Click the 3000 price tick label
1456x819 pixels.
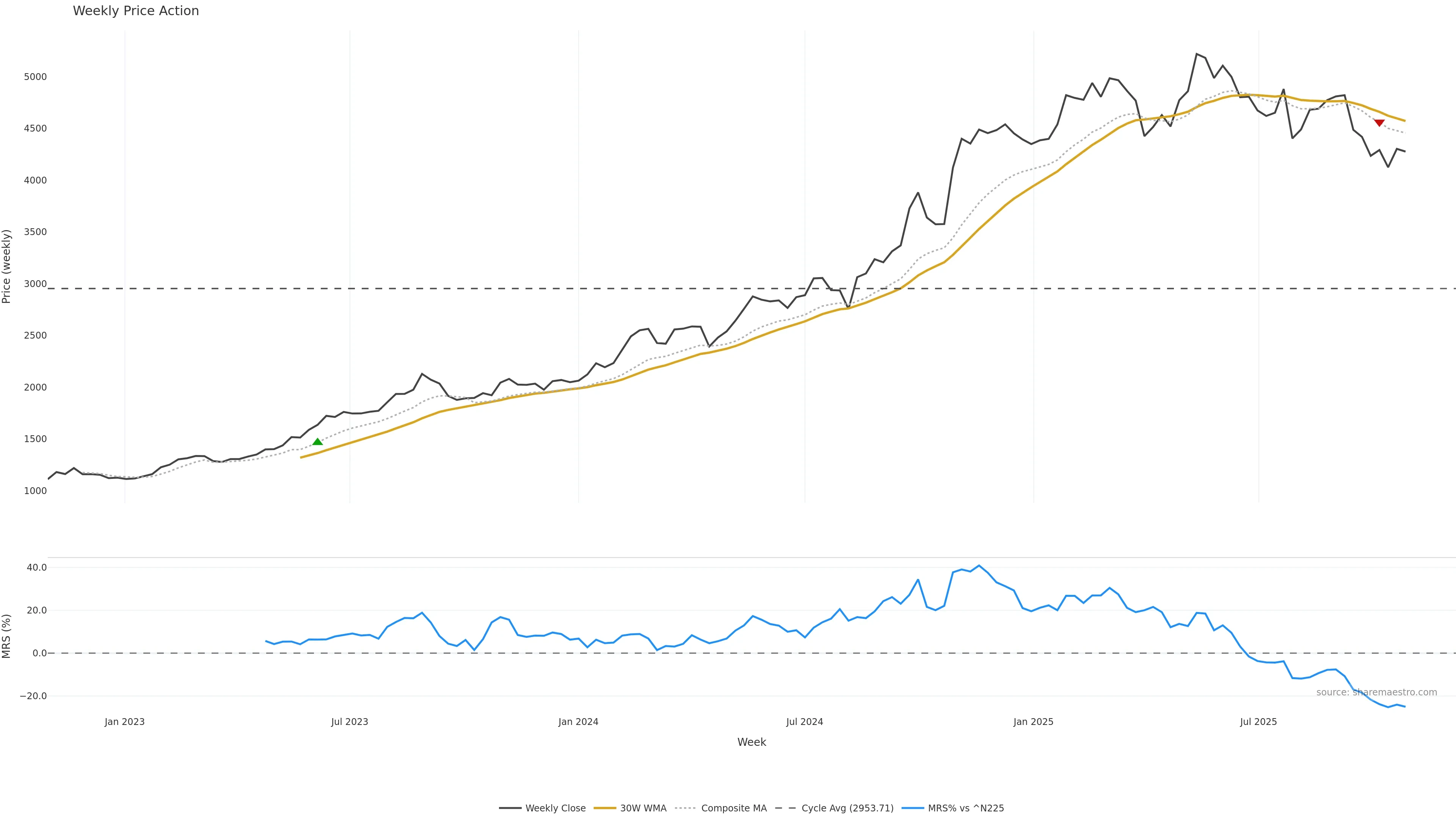[35, 284]
